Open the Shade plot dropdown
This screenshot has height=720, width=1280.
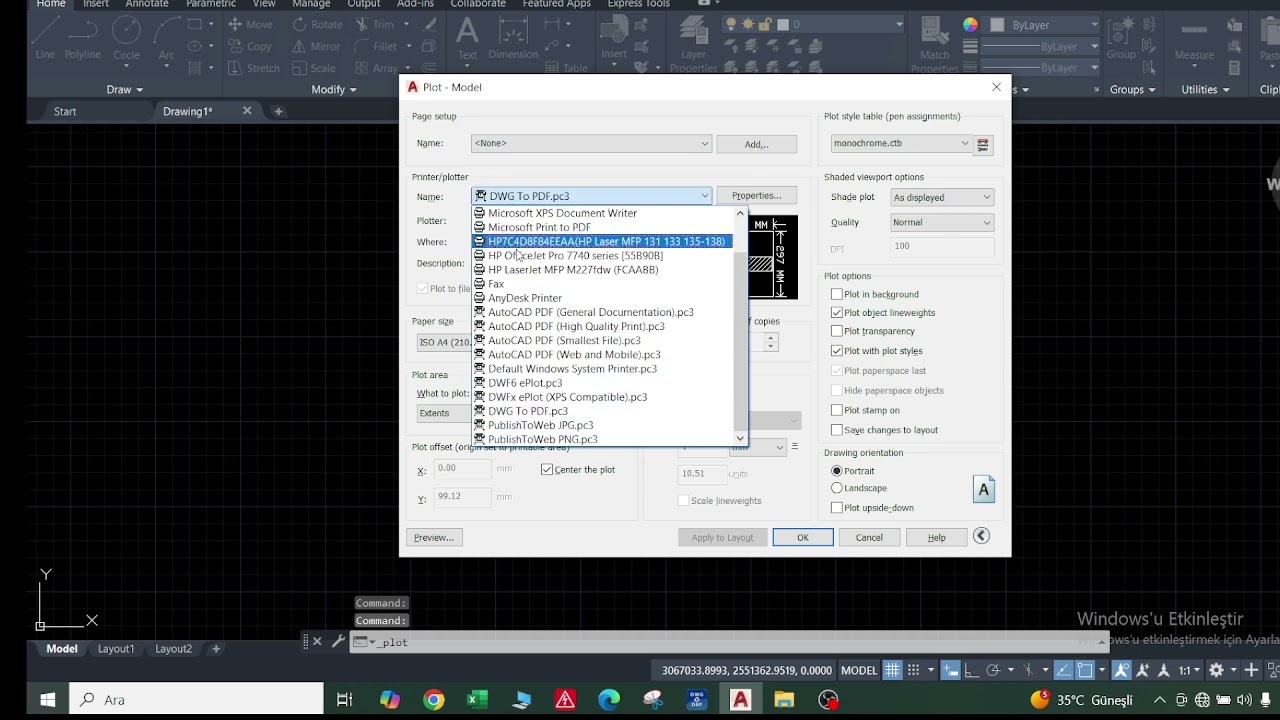tap(942, 198)
